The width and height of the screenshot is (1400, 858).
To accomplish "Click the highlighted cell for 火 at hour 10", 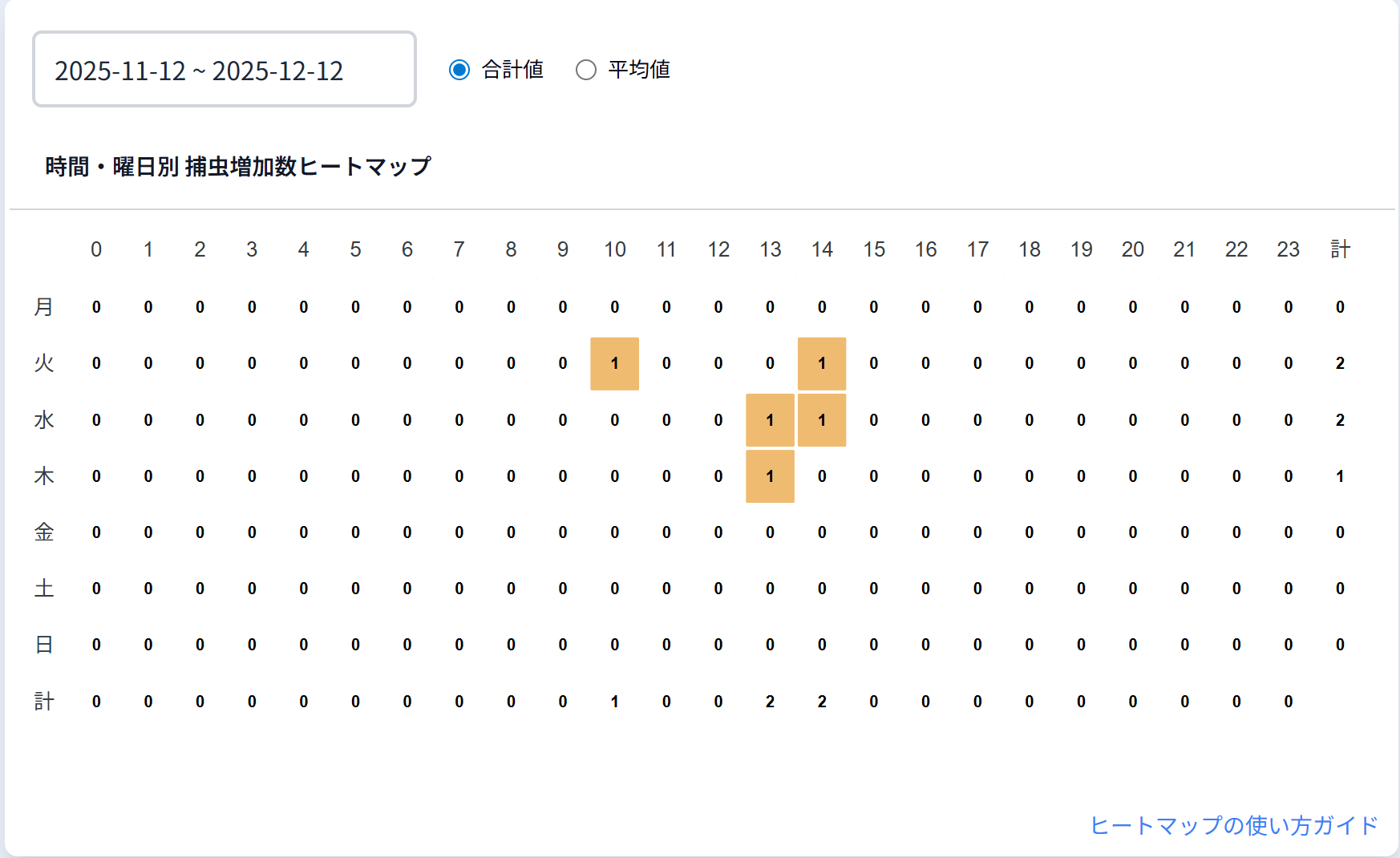I will [x=614, y=363].
